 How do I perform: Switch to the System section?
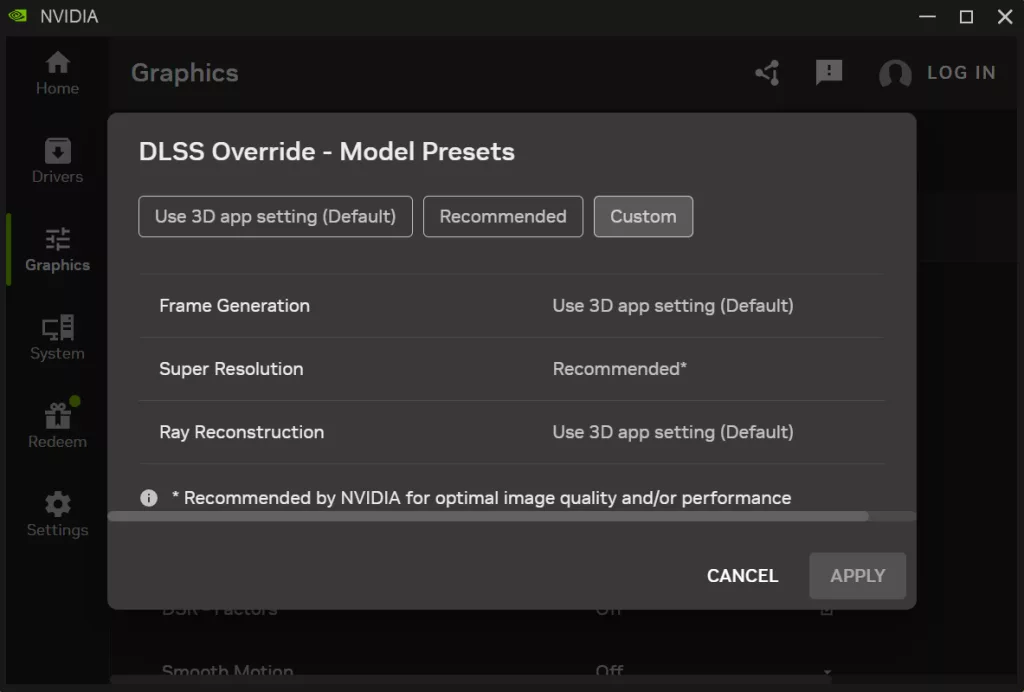coord(56,337)
